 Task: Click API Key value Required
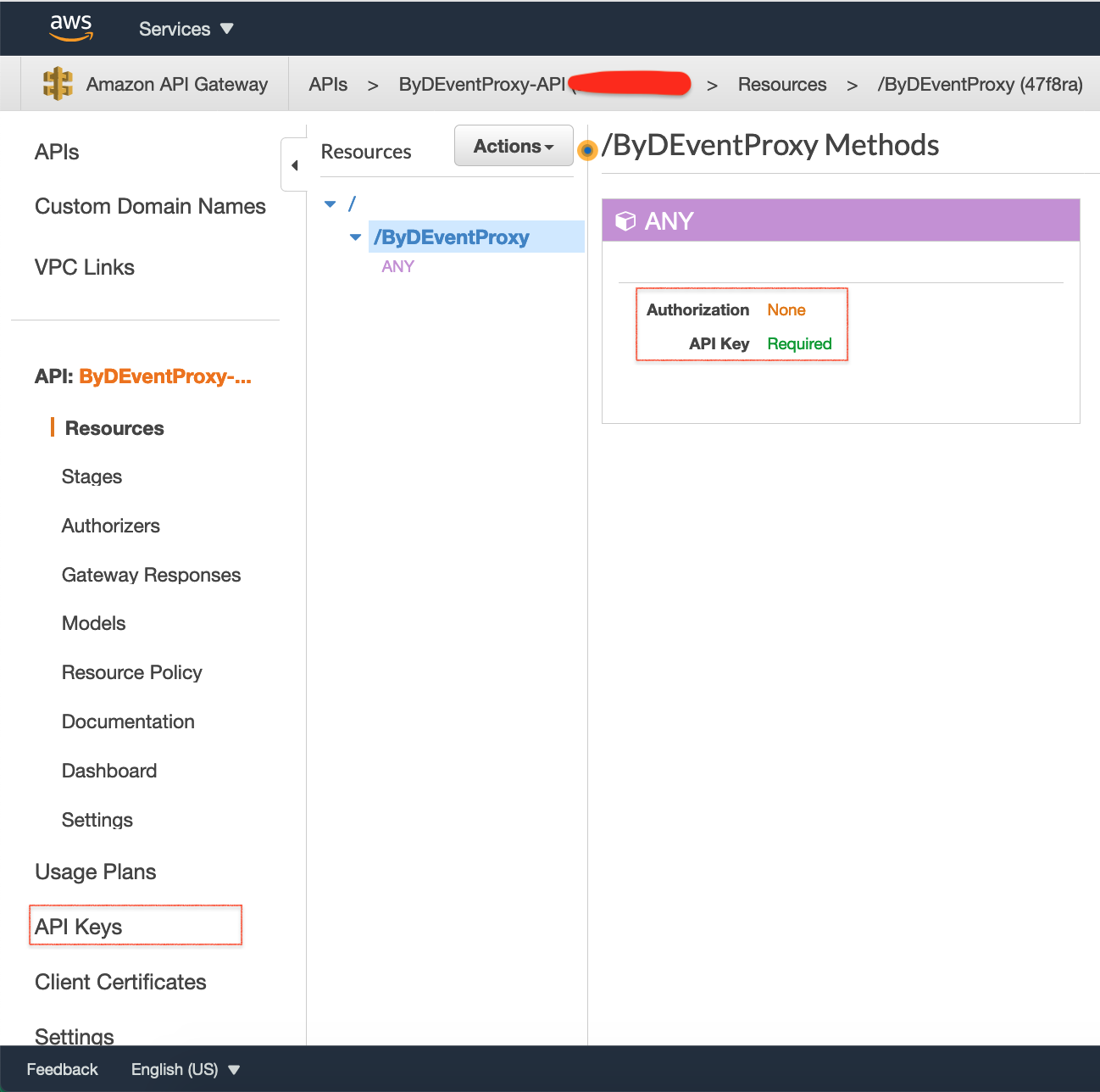(x=799, y=344)
